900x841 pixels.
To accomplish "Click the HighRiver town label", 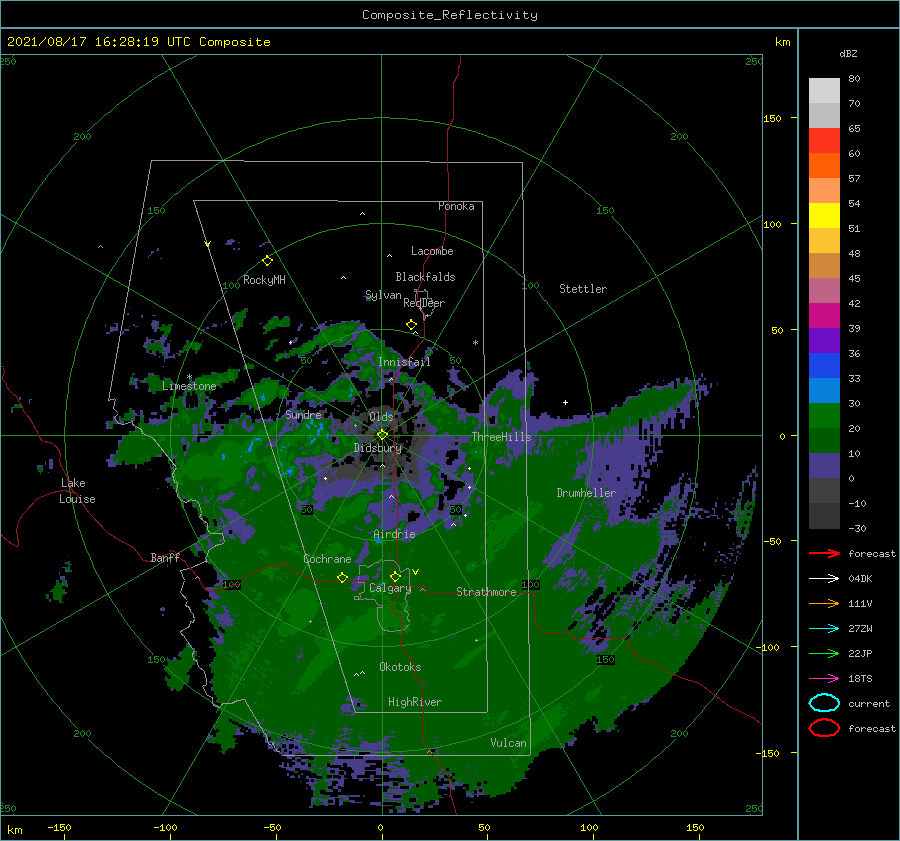I will (414, 702).
